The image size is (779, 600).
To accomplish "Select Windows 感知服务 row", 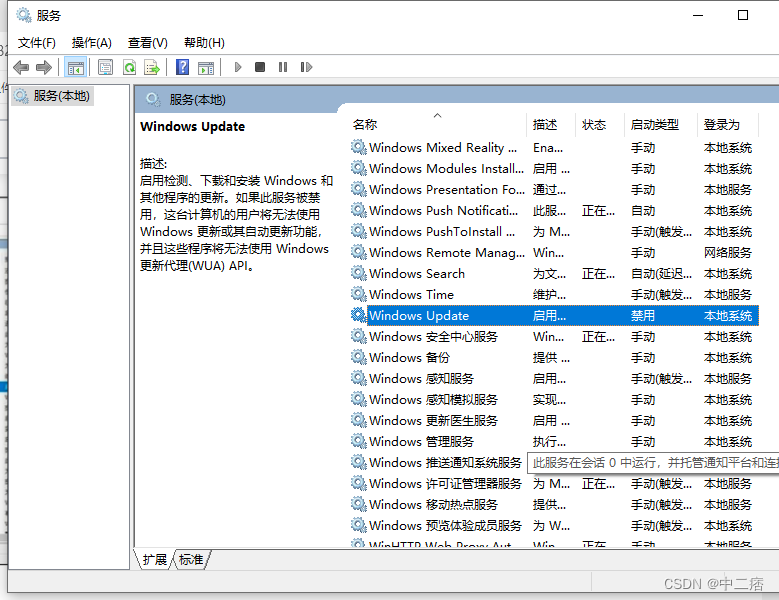I will [x=554, y=378].
